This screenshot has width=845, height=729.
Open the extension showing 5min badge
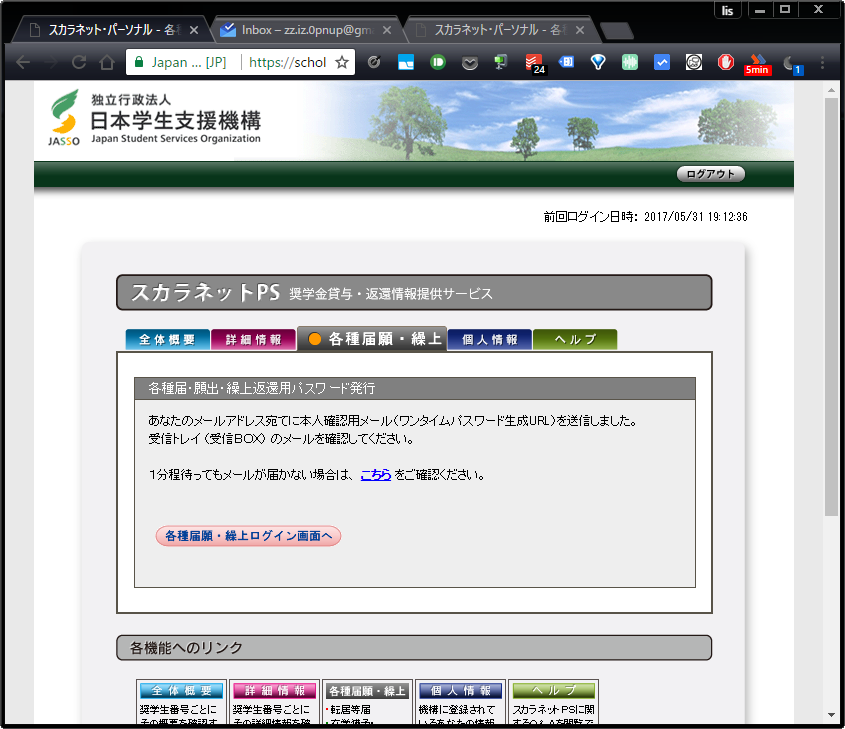click(x=757, y=64)
